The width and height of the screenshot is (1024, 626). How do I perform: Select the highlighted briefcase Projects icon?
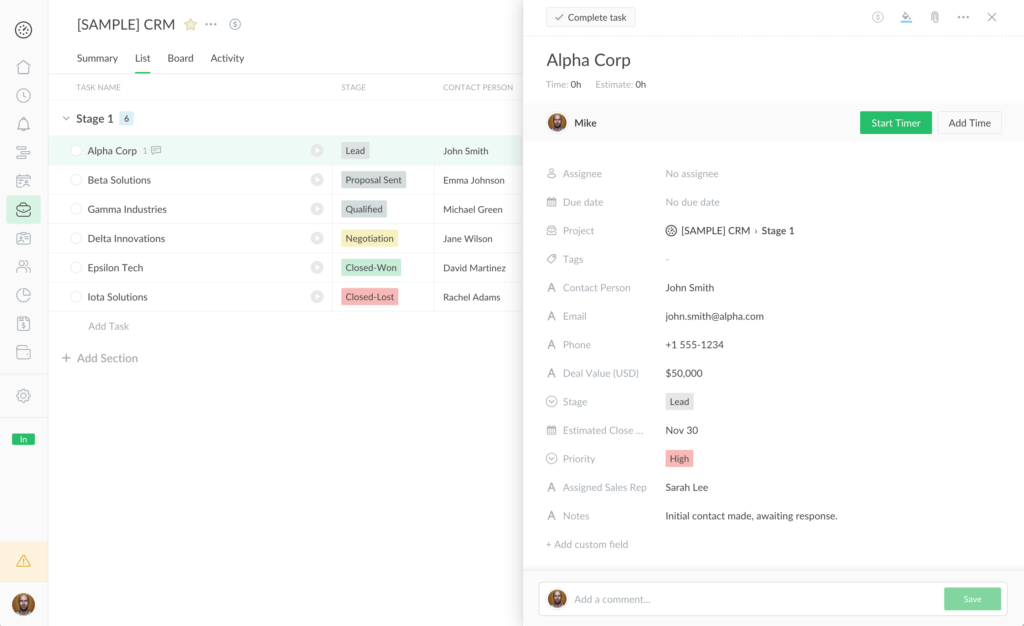pos(24,209)
